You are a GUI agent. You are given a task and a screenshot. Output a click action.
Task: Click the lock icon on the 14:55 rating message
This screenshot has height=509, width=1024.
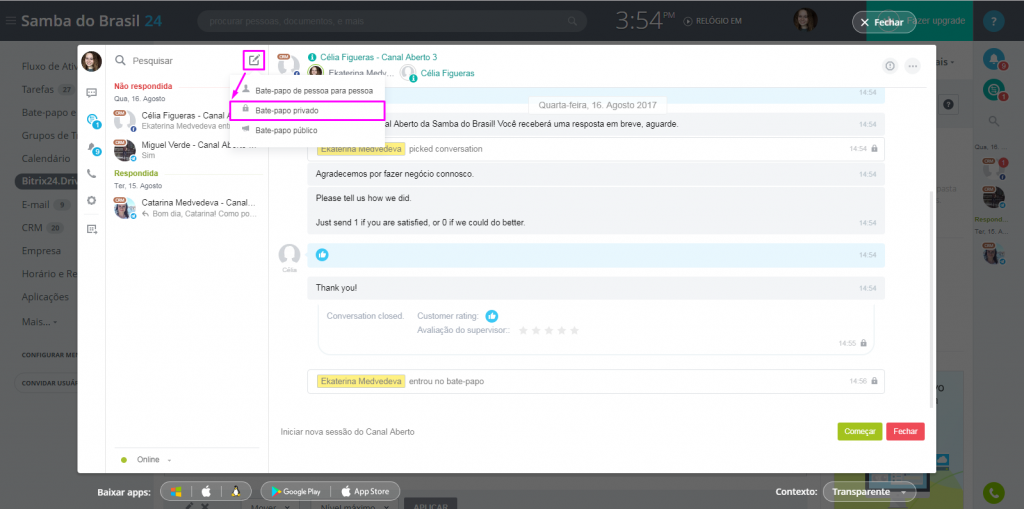click(x=863, y=343)
